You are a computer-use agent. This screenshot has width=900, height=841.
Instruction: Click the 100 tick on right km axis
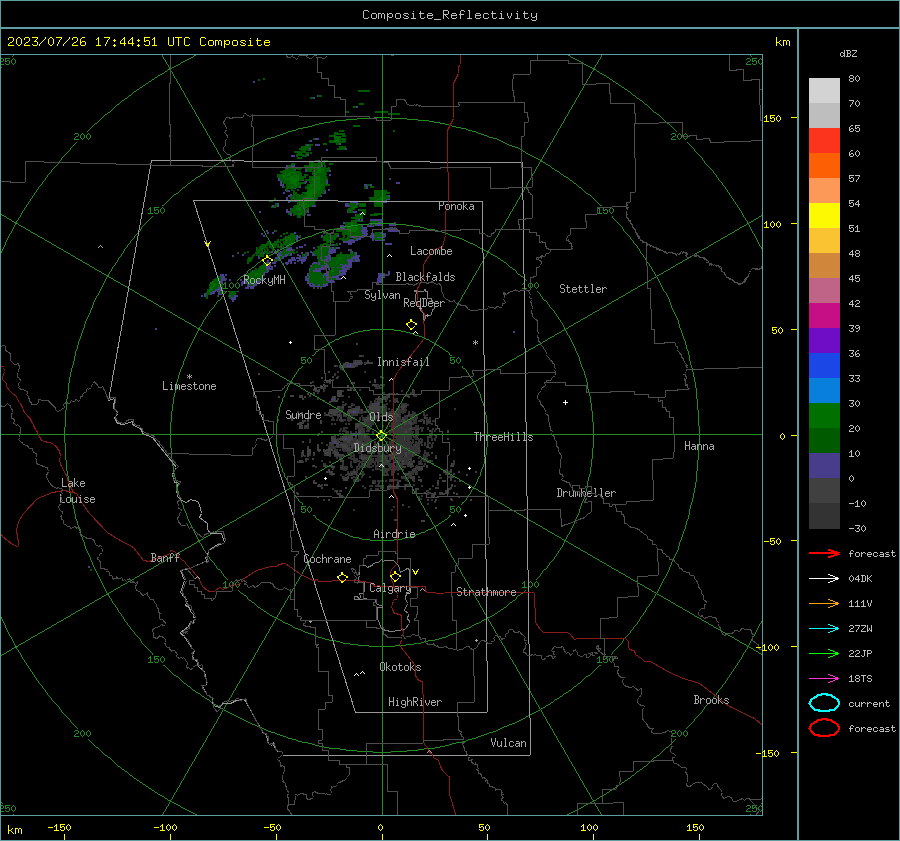pos(772,224)
